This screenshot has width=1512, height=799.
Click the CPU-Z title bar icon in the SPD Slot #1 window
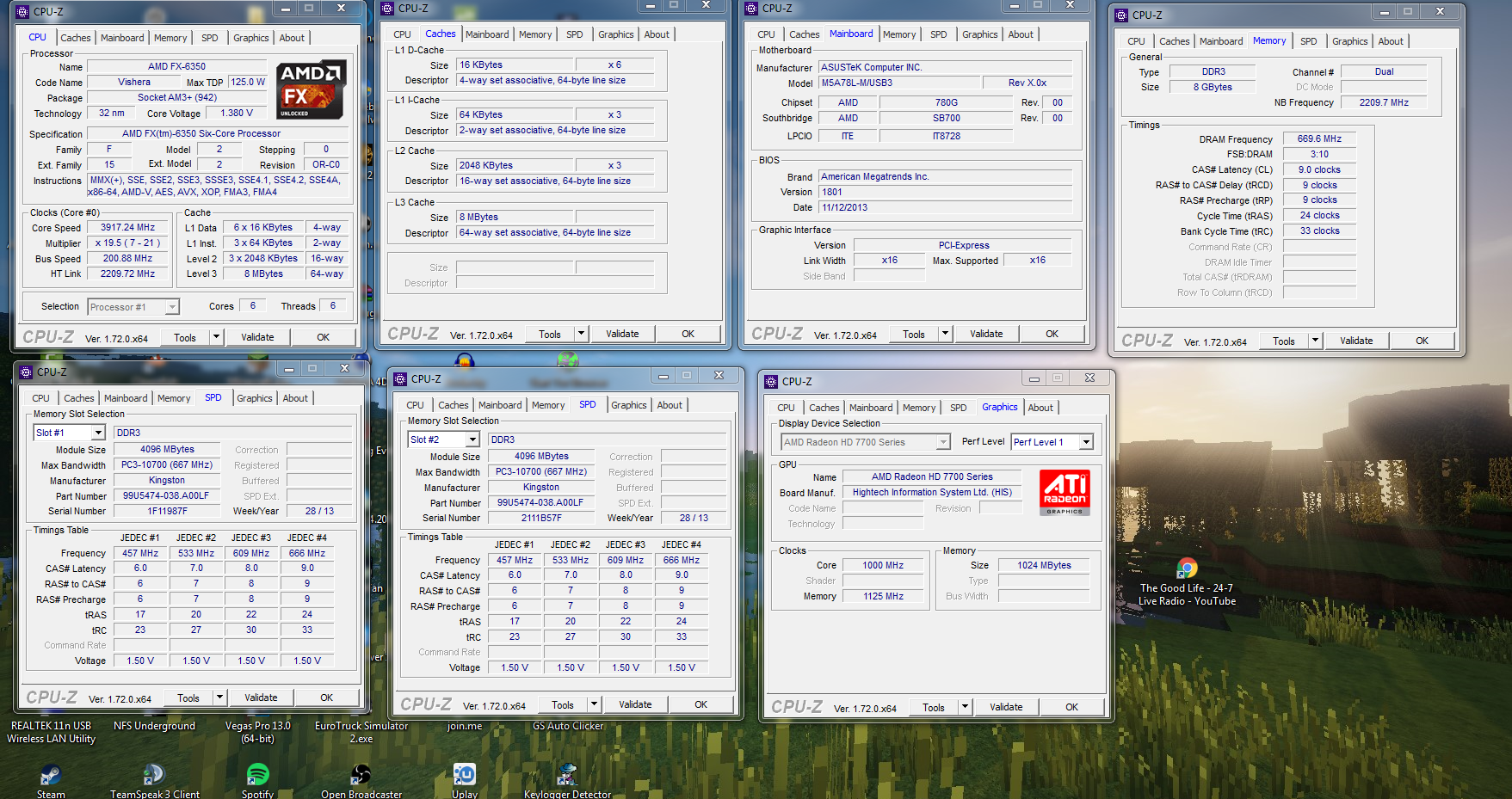[x=26, y=372]
